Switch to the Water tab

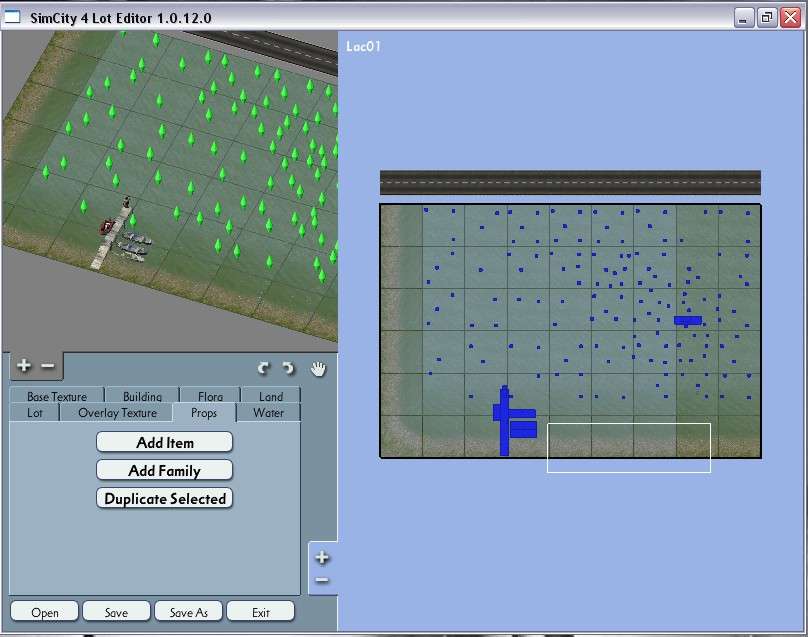tap(268, 413)
